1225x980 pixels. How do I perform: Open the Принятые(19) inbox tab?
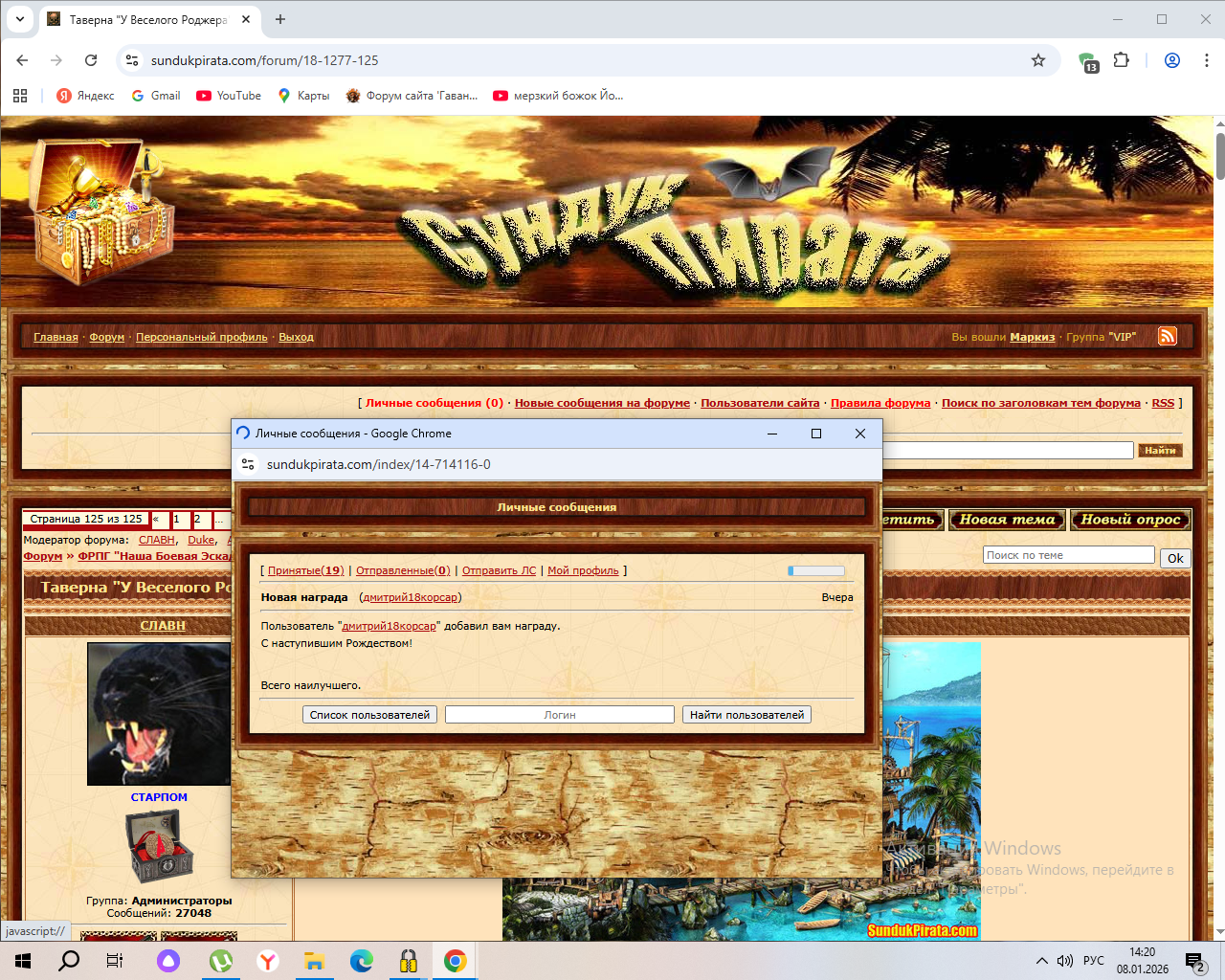pos(305,570)
